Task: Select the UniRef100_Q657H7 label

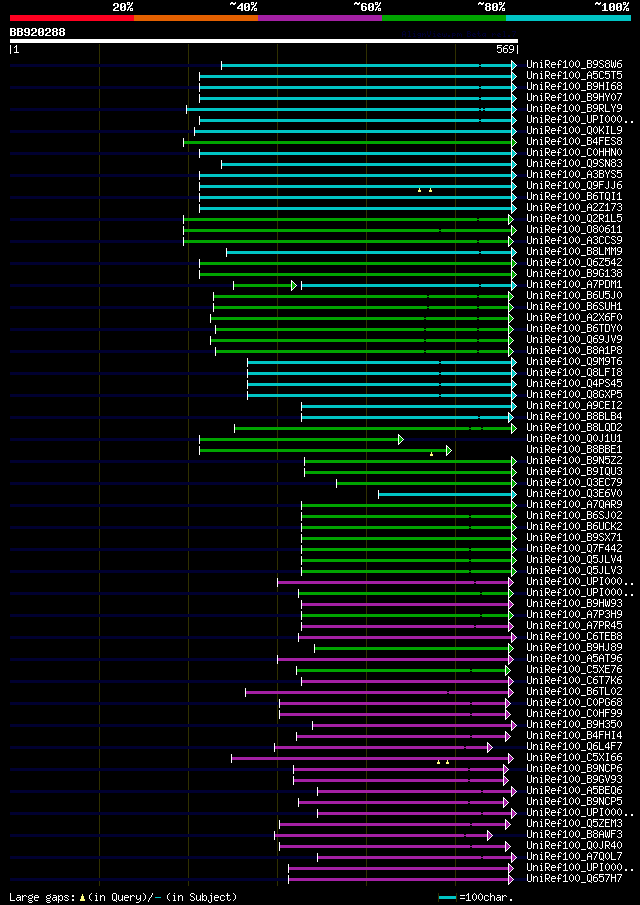Action: (574, 878)
